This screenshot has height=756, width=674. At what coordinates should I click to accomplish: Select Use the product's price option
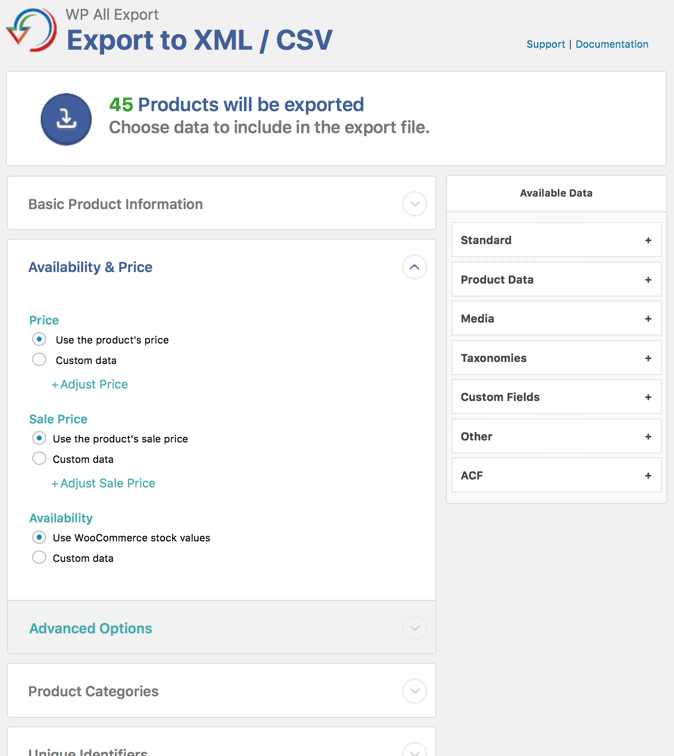click(x=40, y=340)
